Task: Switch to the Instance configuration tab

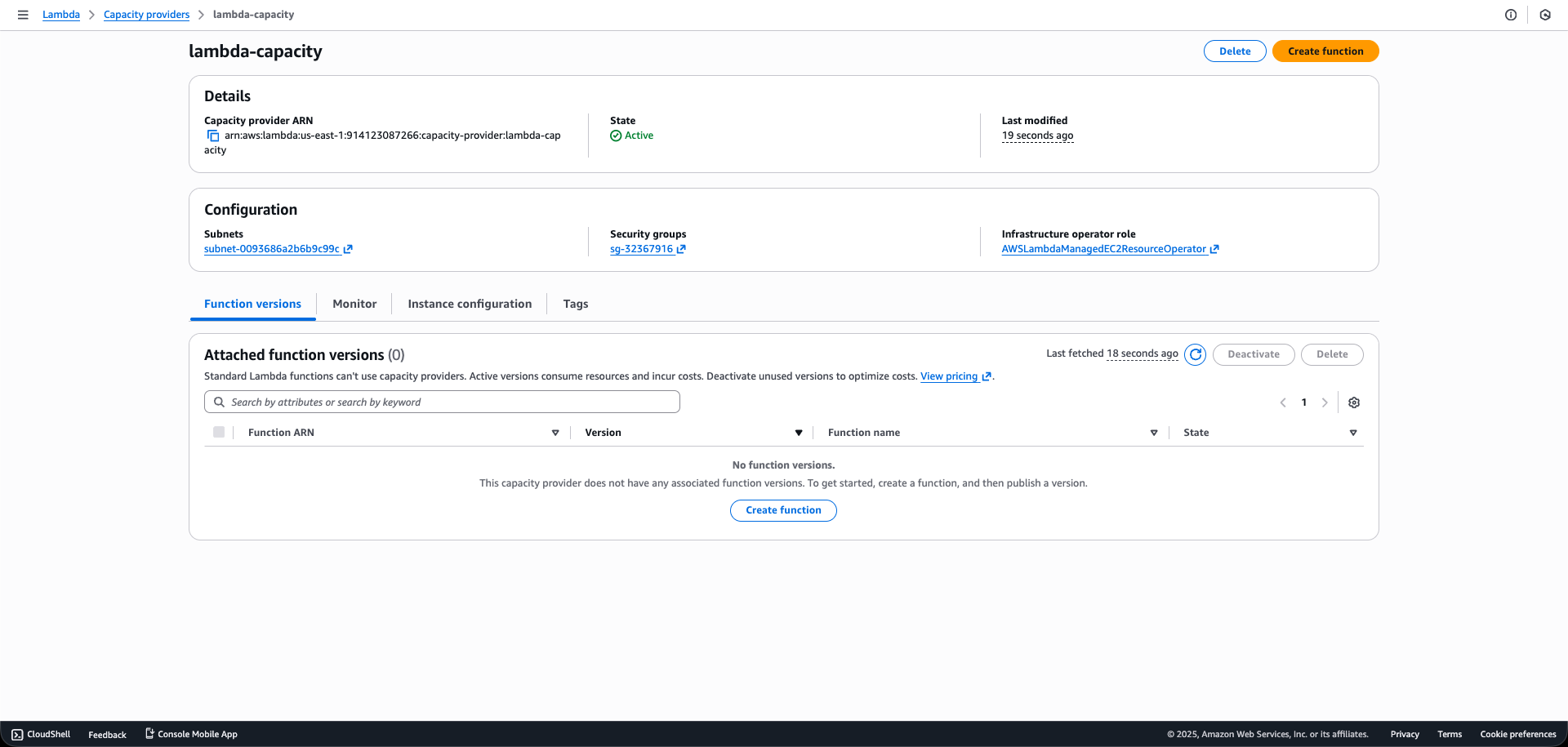Action: point(470,303)
